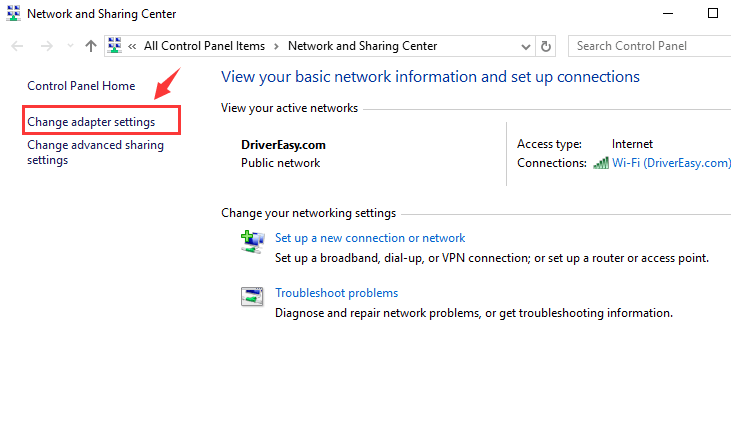Open the Wi-Fi (DriverEasy.com) connection link
The height and width of the screenshot is (429, 731).
click(x=671, y=163)
